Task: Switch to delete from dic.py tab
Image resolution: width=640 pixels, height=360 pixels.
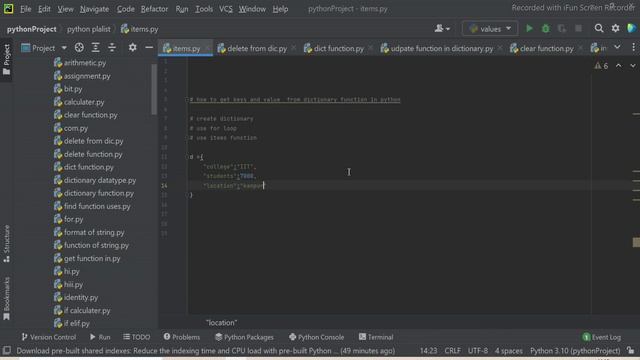Action: [257, 48]
